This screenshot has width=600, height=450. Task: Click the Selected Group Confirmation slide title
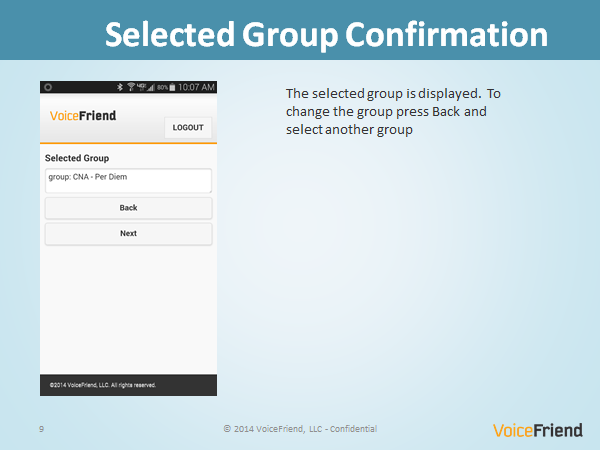click(326, 34)
